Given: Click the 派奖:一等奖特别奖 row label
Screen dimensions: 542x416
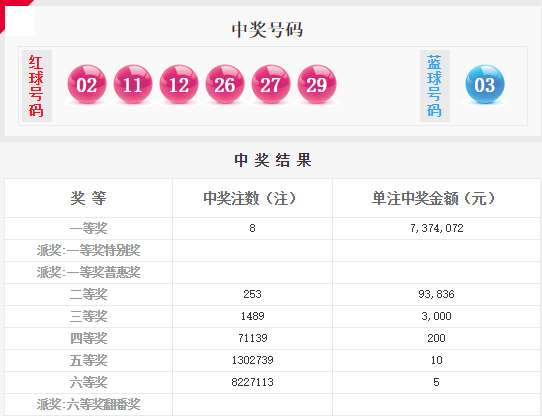Looking at the screenshot, I should (x=88, y=250).
